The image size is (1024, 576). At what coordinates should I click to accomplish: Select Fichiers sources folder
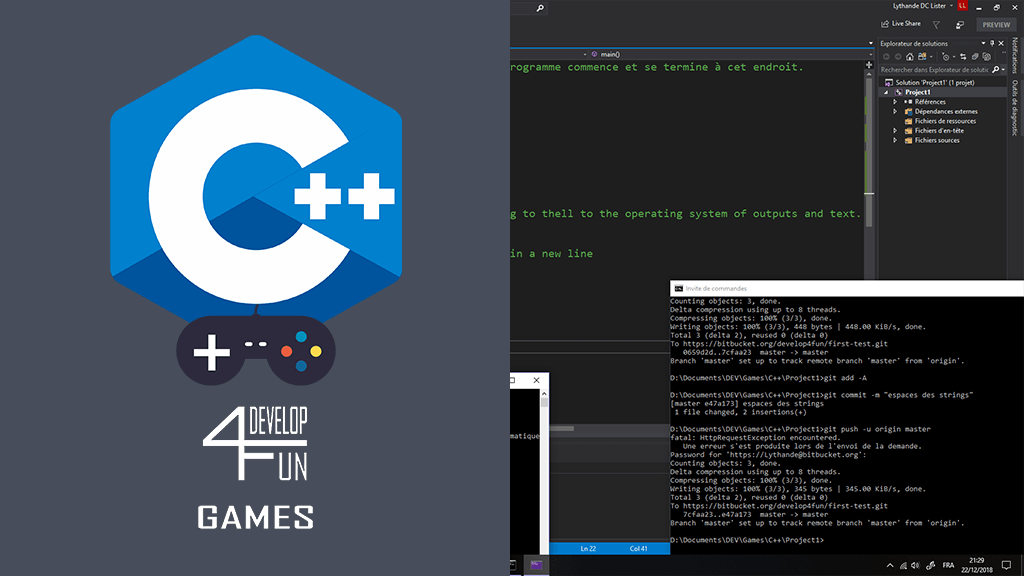[932, 140]
